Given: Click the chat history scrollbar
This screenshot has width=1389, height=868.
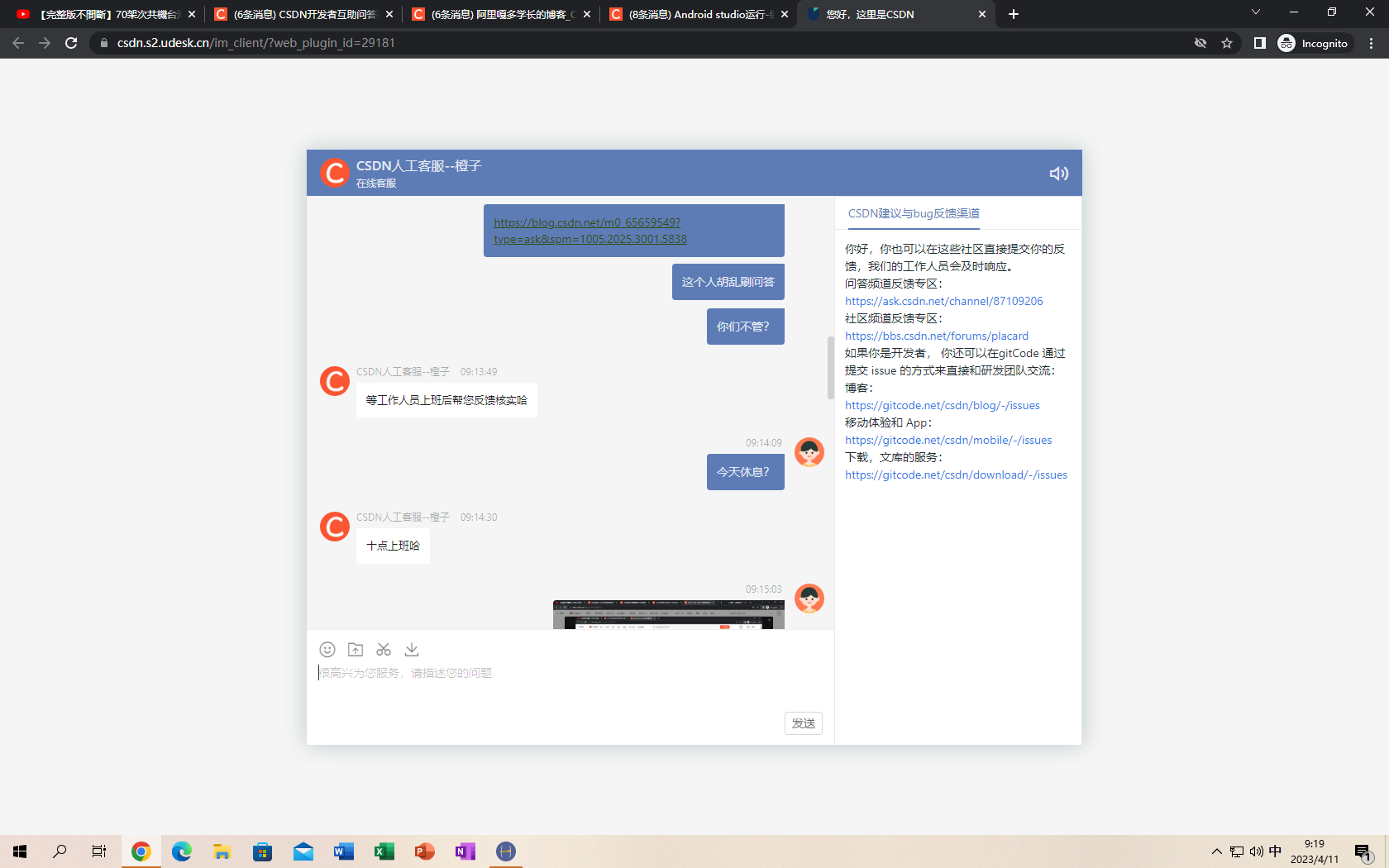Looking at the screenshot, I should 830,368.
